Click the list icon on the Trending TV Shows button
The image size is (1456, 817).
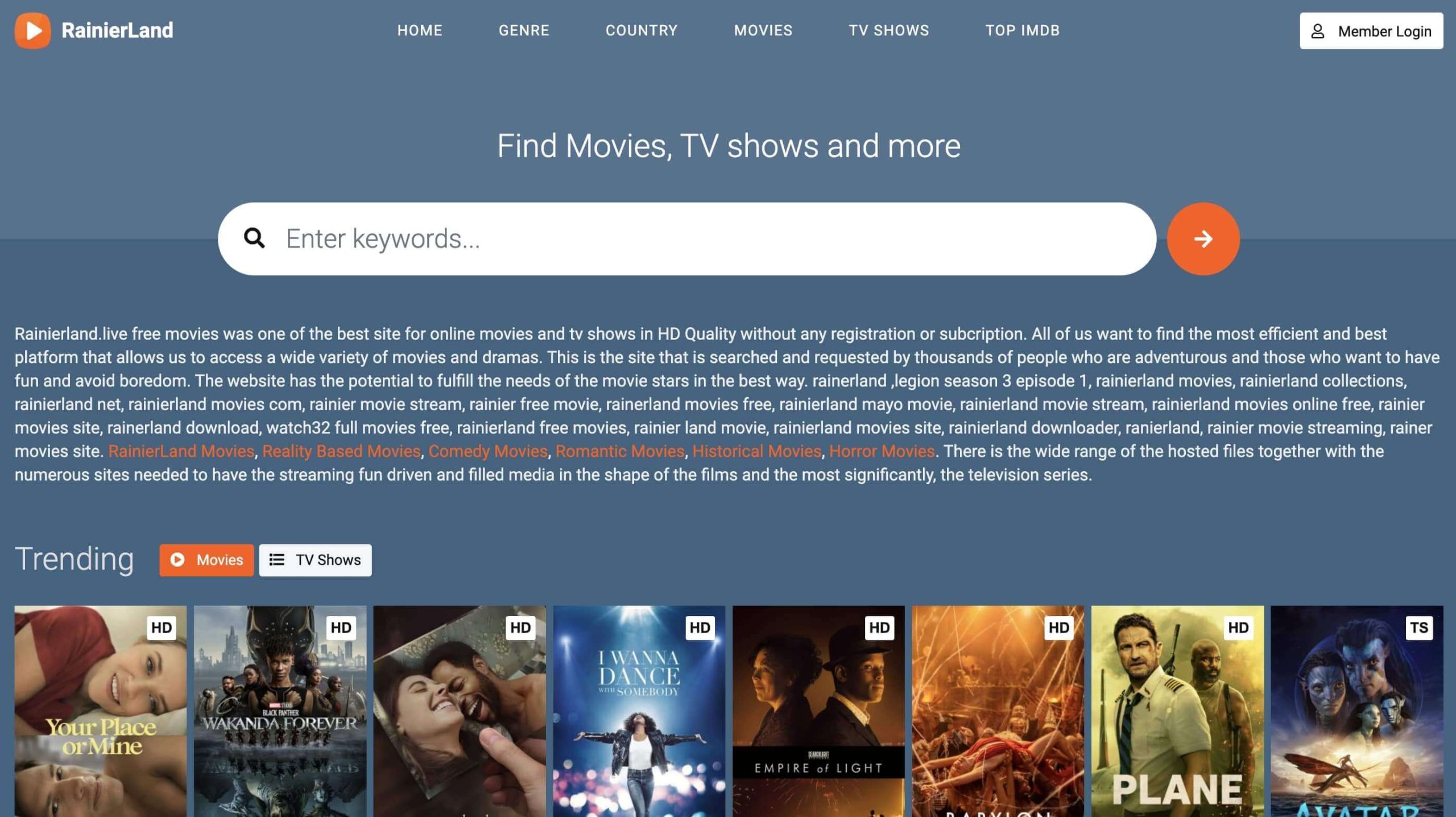click(277, 560)
